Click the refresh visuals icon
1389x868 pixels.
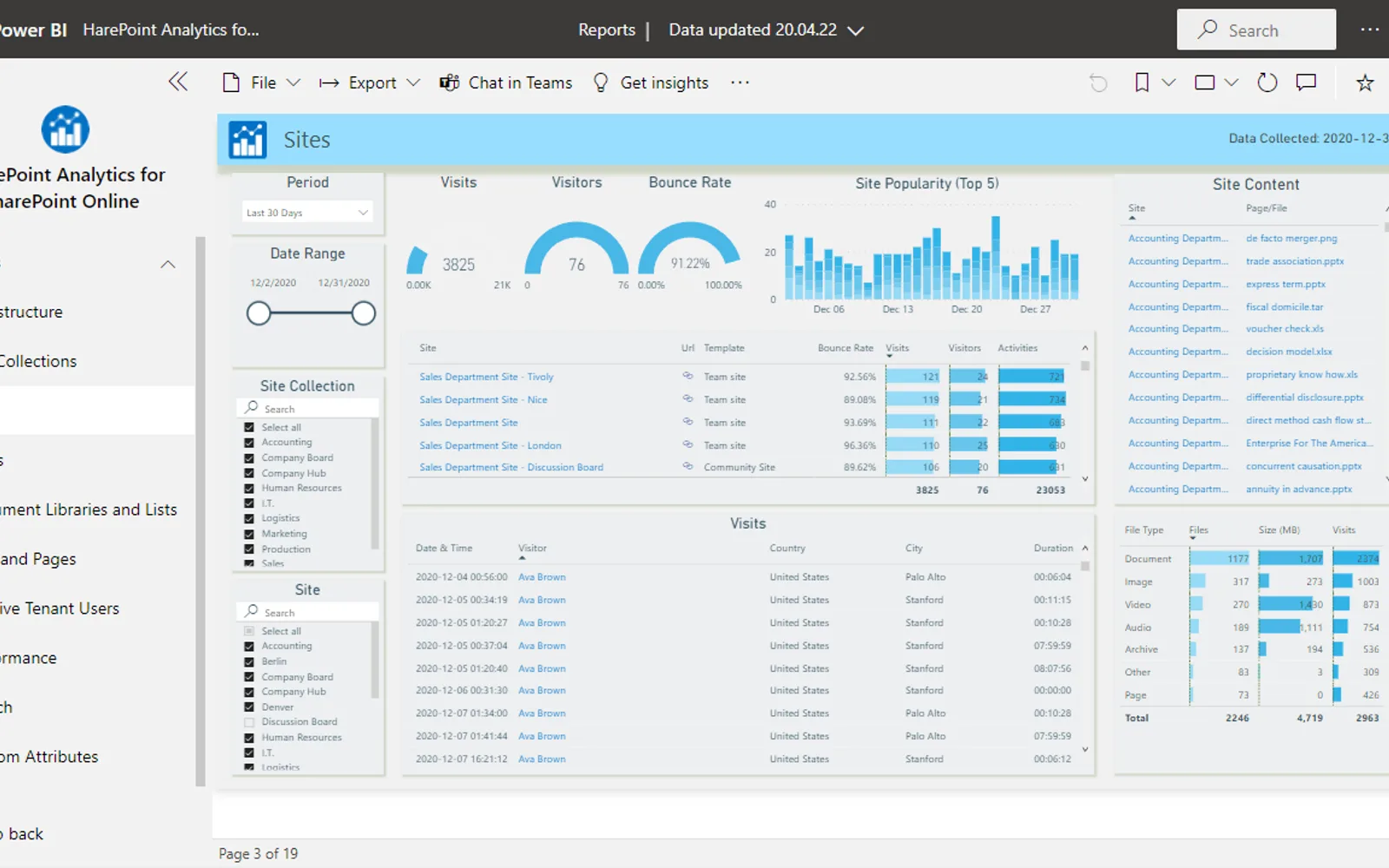[1267, 82]
